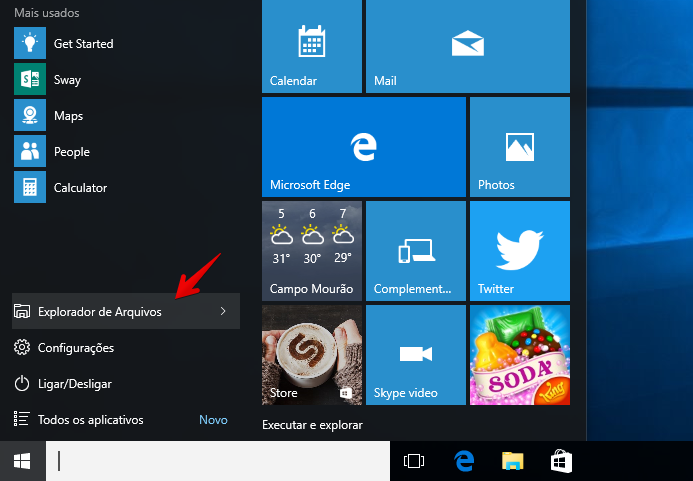
Task: Open the People app icon
Action: 30,151
